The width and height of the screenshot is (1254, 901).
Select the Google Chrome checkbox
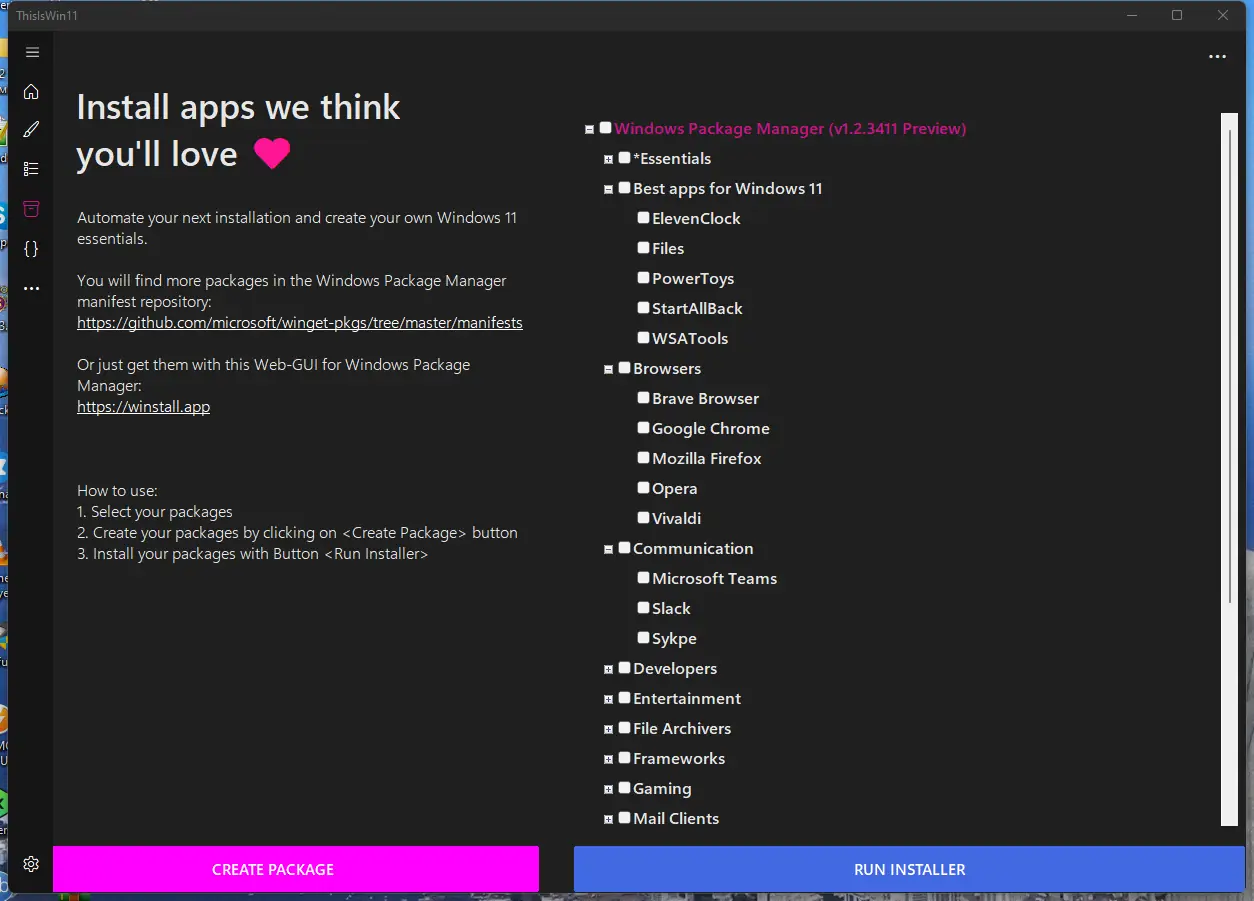coord(643,428)
